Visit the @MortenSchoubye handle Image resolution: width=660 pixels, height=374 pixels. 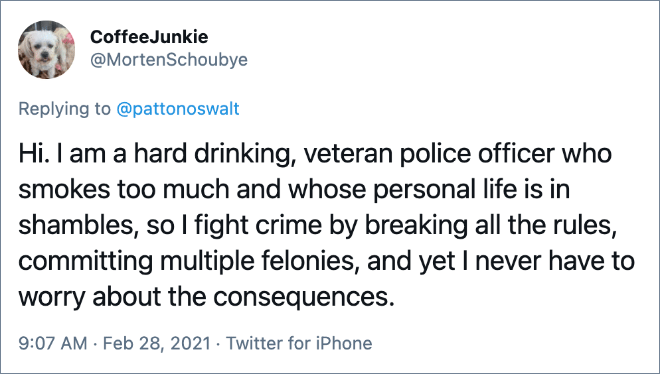point(169,60)
